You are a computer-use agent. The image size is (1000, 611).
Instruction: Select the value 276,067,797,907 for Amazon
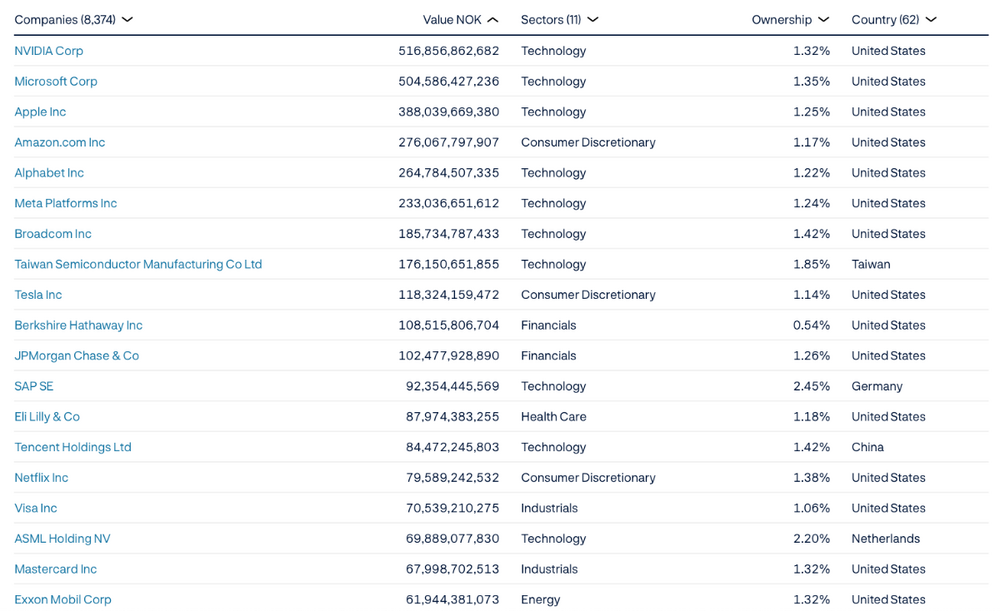pyautogui.click(x=448, y=142)
